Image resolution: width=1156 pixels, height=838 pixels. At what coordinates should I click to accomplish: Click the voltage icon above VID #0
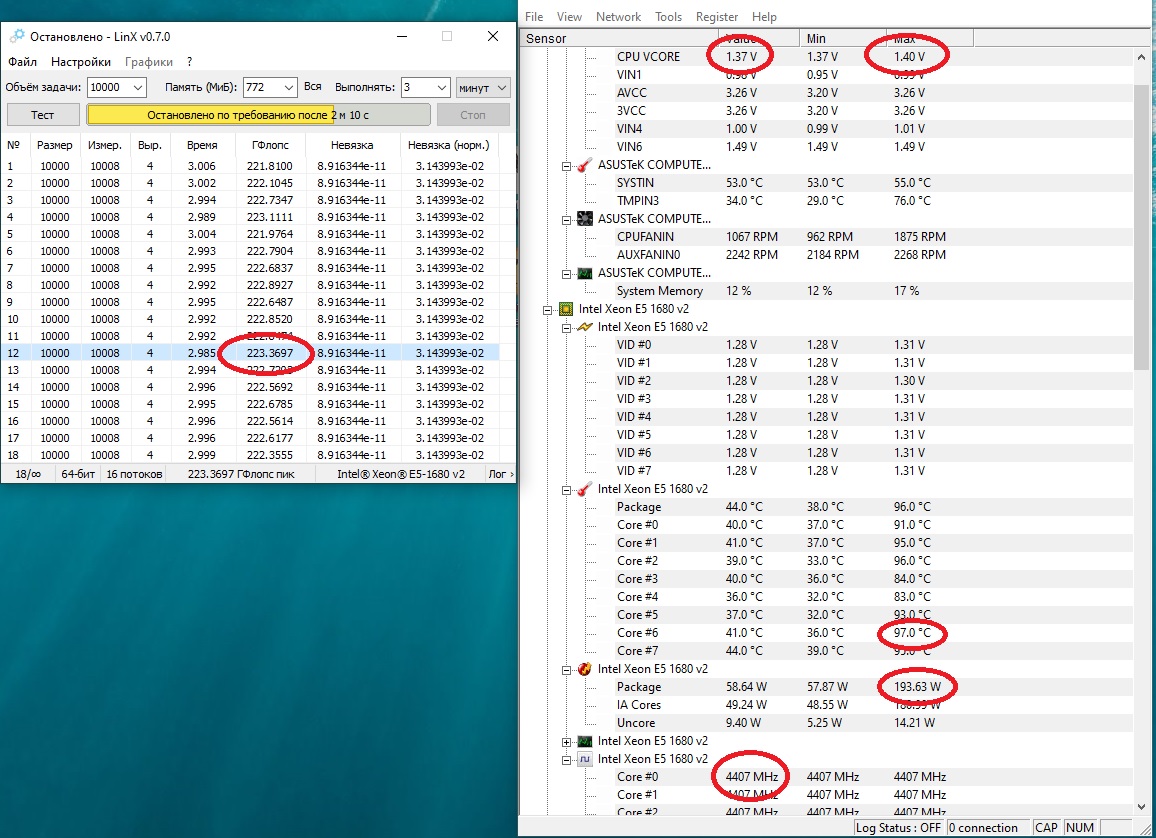pos(585,327)
